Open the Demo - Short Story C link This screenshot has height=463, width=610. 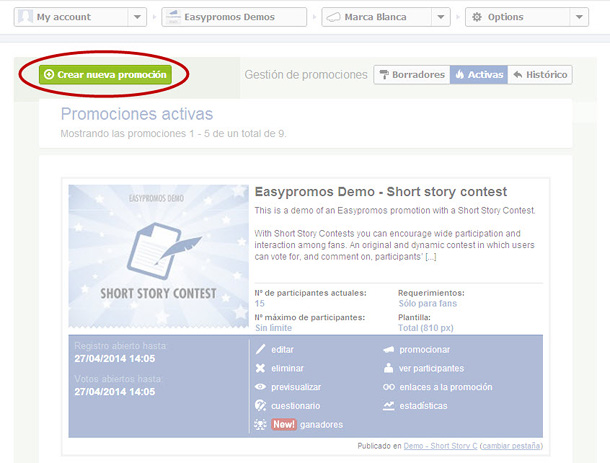coord(440,446)
